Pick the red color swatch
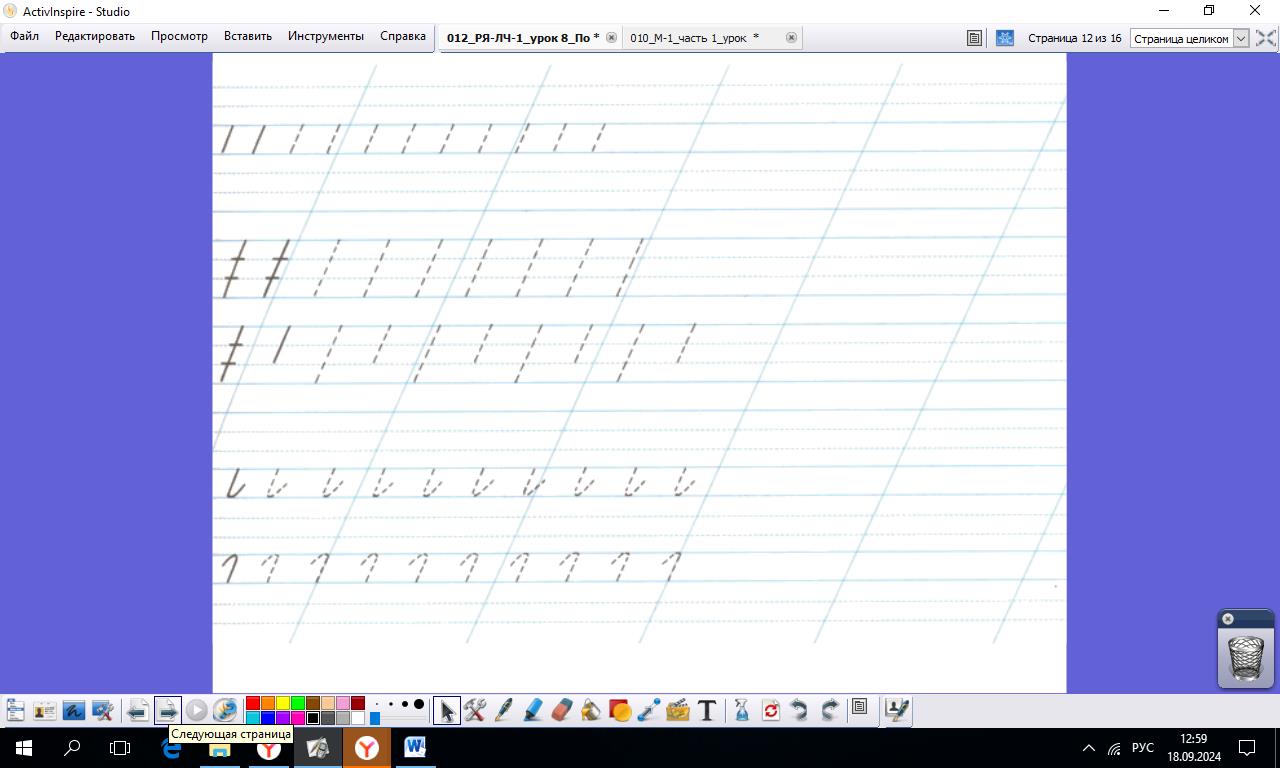The width and height of the screenshot is (1280, 768). (x=253, y=704)
